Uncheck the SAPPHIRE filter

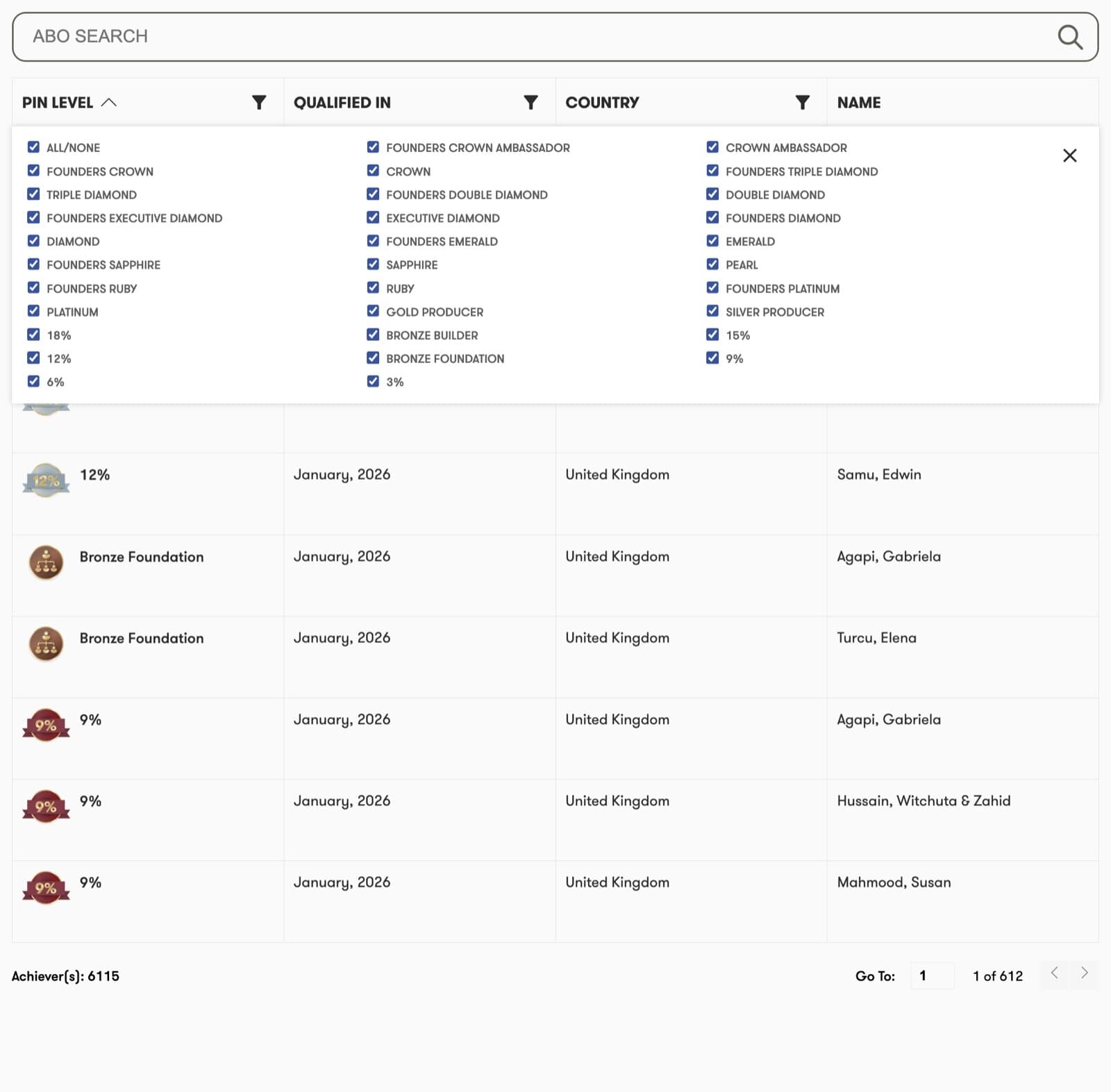(373, 264)
